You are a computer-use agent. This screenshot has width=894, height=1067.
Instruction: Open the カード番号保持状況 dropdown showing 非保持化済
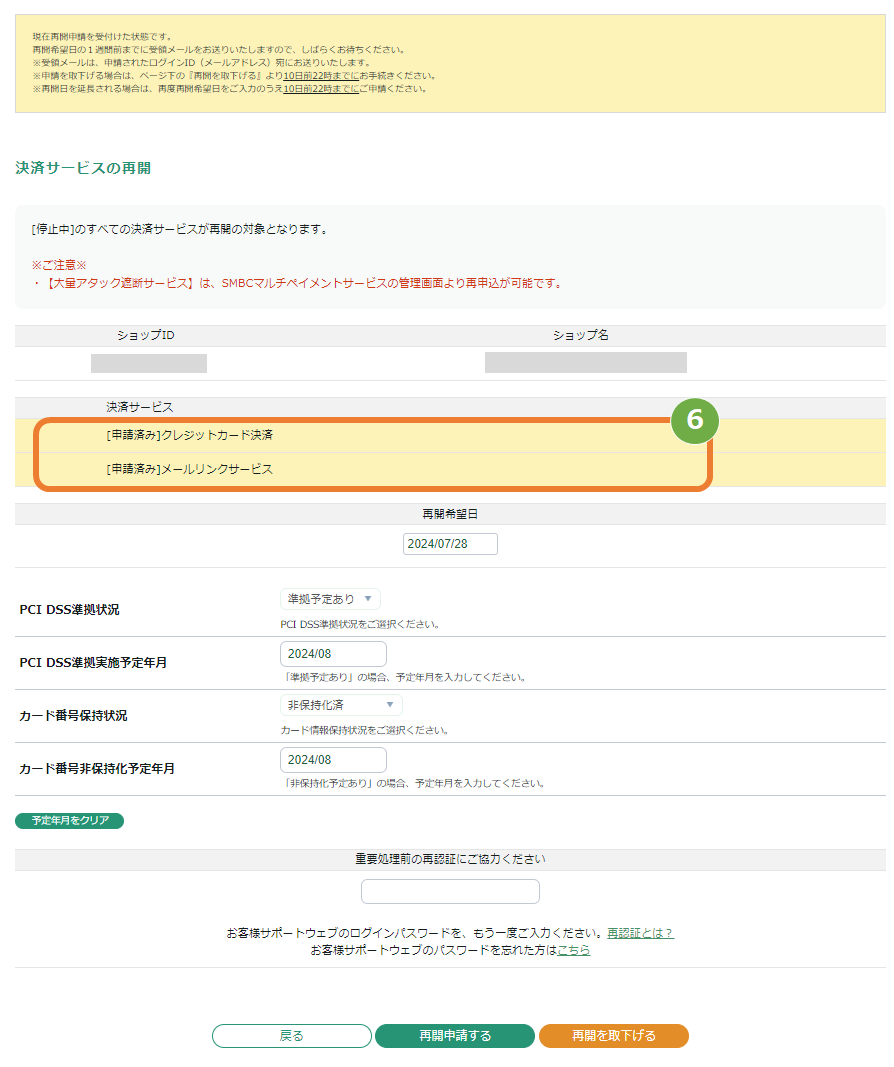point(341,705)
